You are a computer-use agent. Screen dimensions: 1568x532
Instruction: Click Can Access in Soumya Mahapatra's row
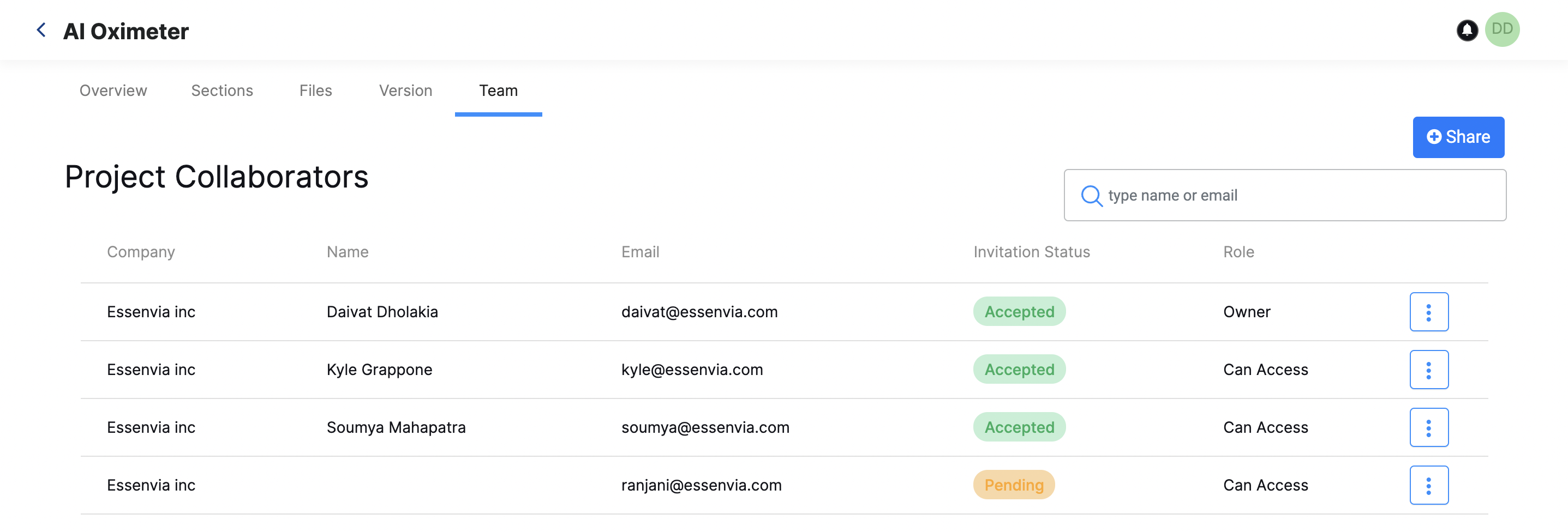pyautogui.click(x=1266, y=427)
